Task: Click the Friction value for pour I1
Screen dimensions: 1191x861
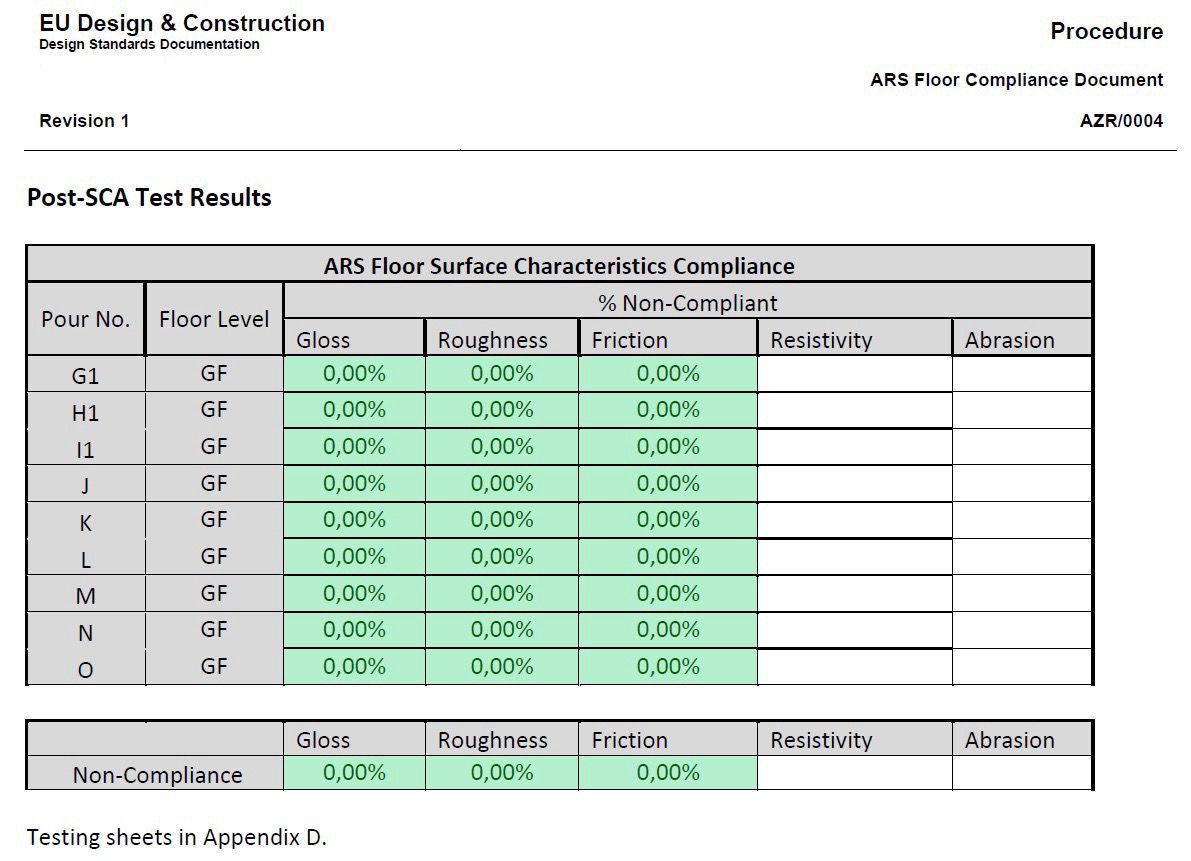Action: point(668,447)
